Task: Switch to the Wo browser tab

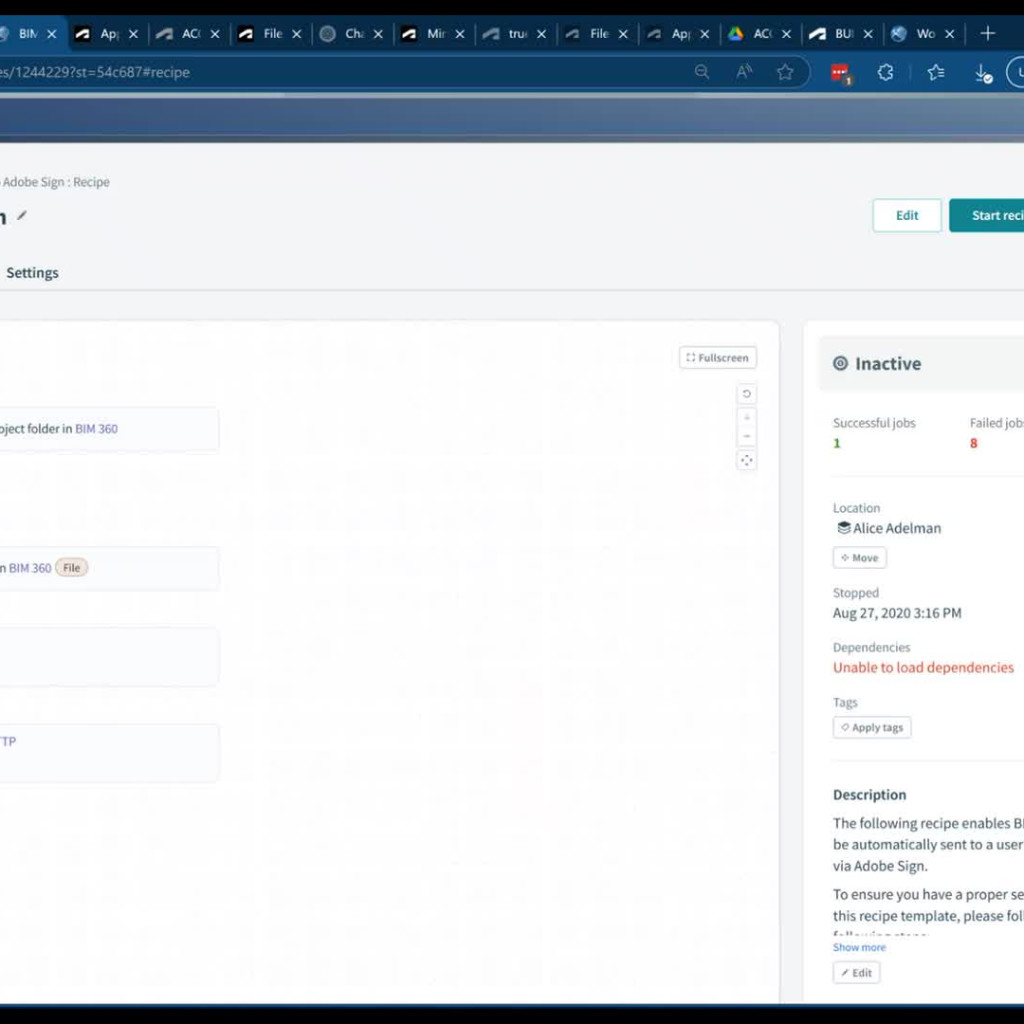Action: pyautogui.click(x=924, y=34)
